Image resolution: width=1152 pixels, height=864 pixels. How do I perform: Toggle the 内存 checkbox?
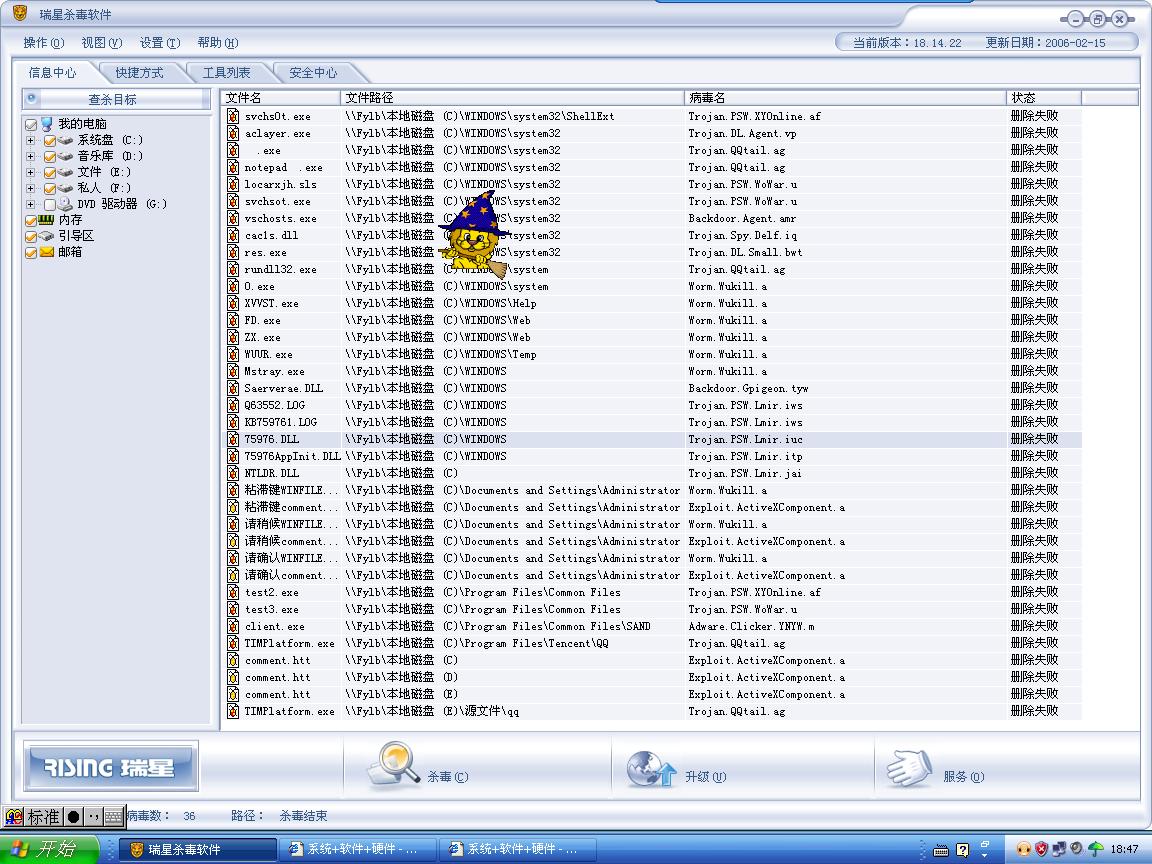[x=31, y=220]
